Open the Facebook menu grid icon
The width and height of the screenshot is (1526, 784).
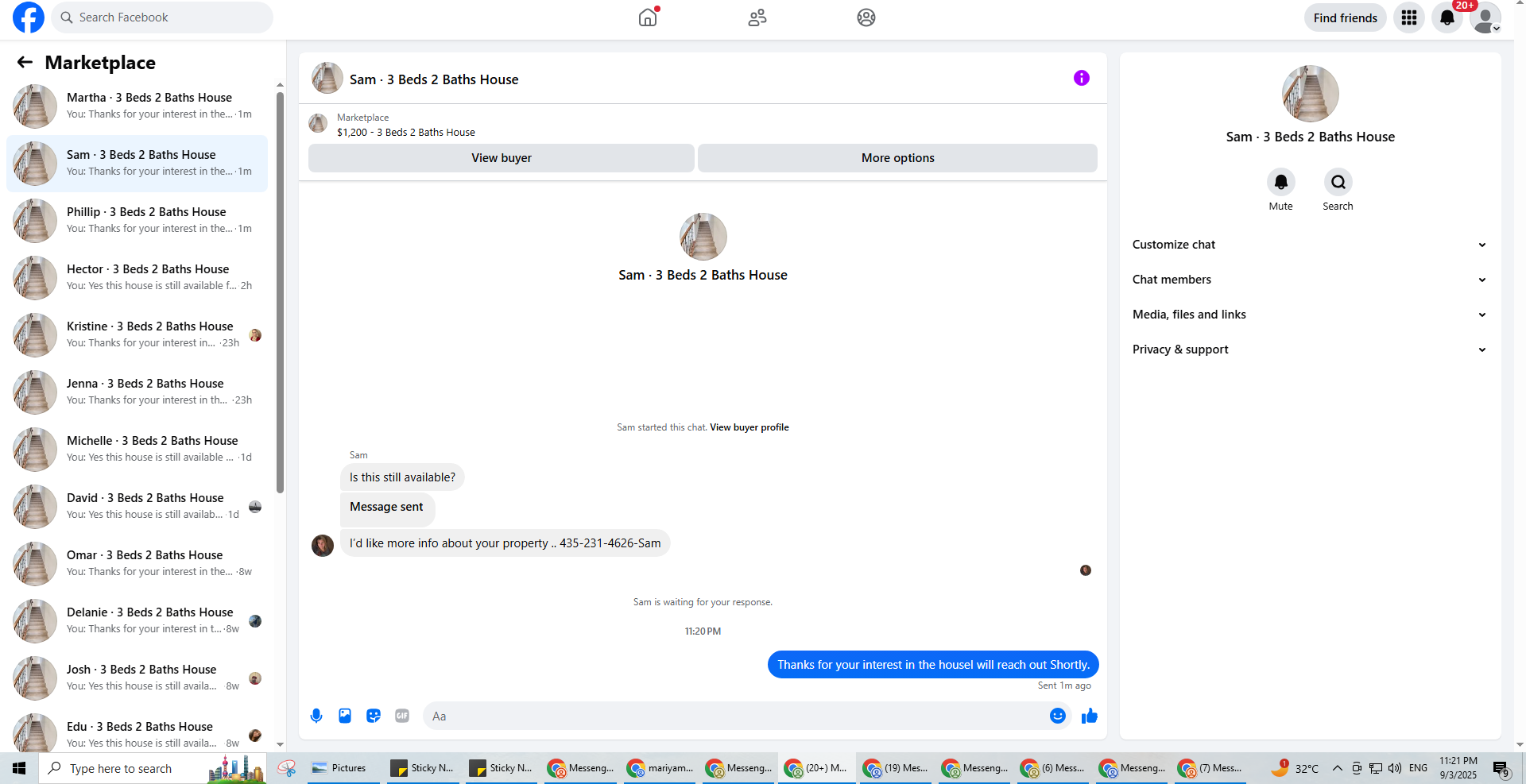click(1409, 17)
